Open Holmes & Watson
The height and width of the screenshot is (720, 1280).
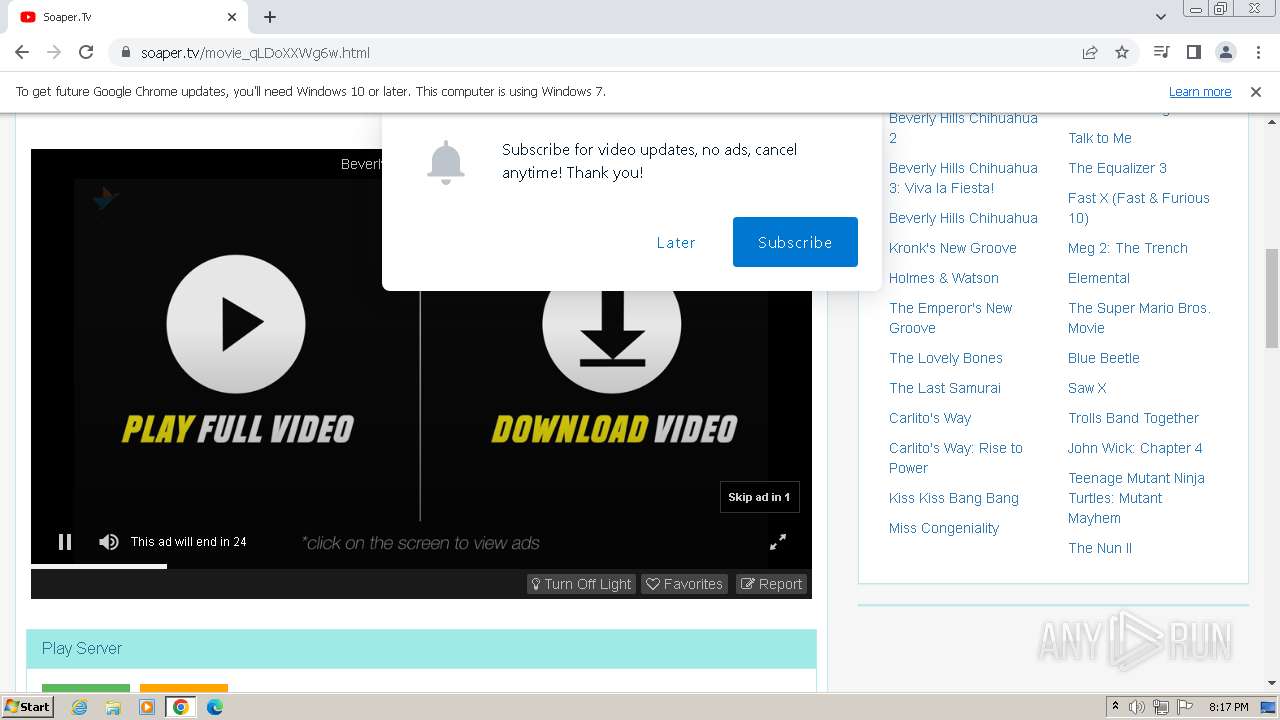(x=944, y=278)
